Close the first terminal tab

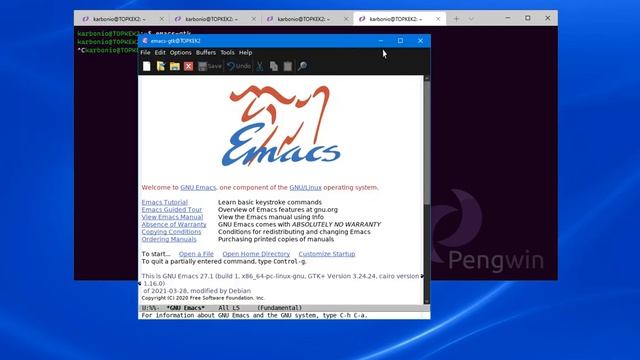pos(162,19)
